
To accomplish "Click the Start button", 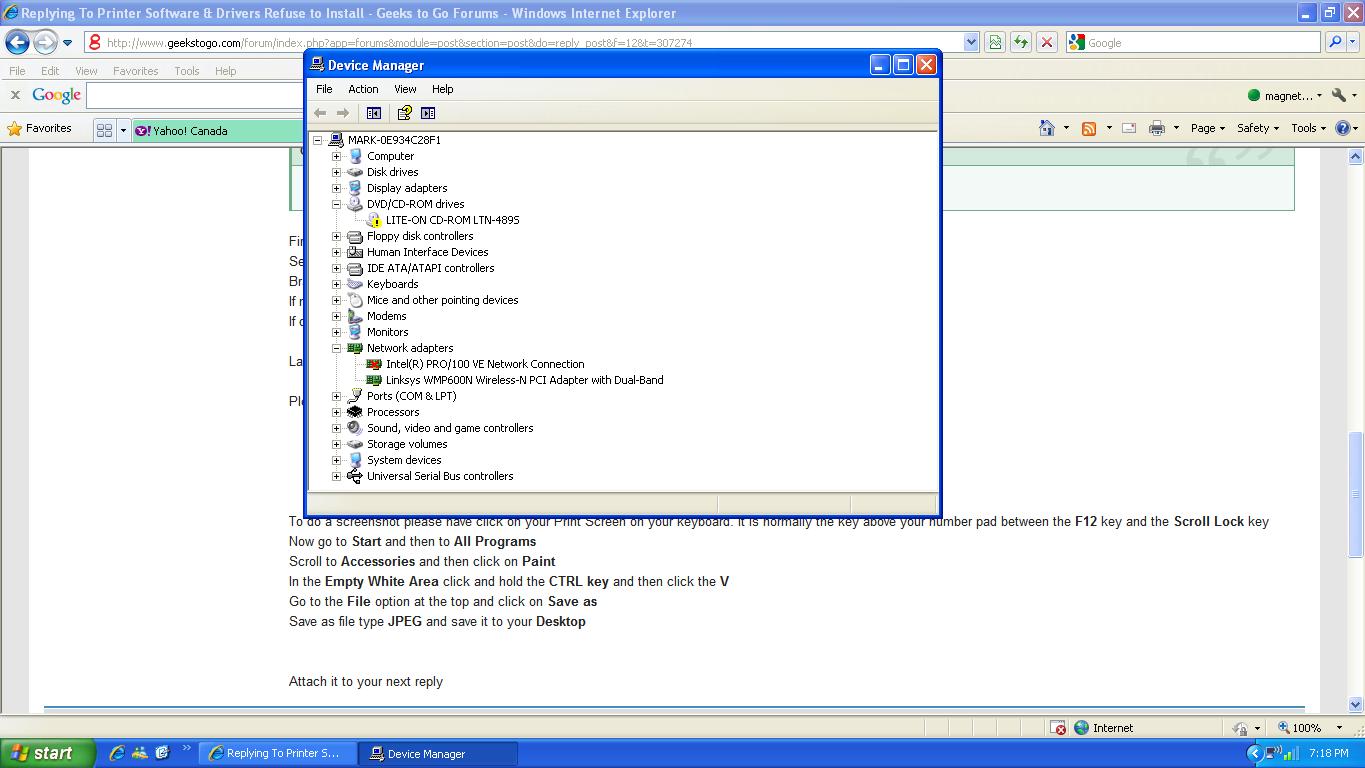I will pos(47,753).
